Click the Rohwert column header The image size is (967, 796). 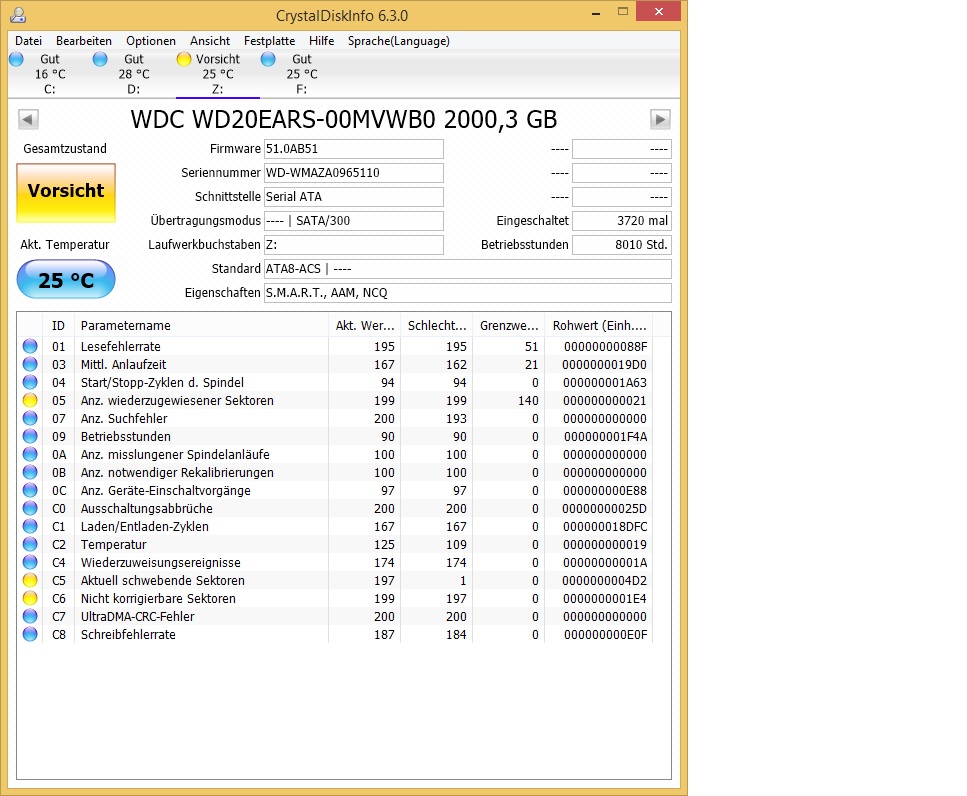pos(599,326)
